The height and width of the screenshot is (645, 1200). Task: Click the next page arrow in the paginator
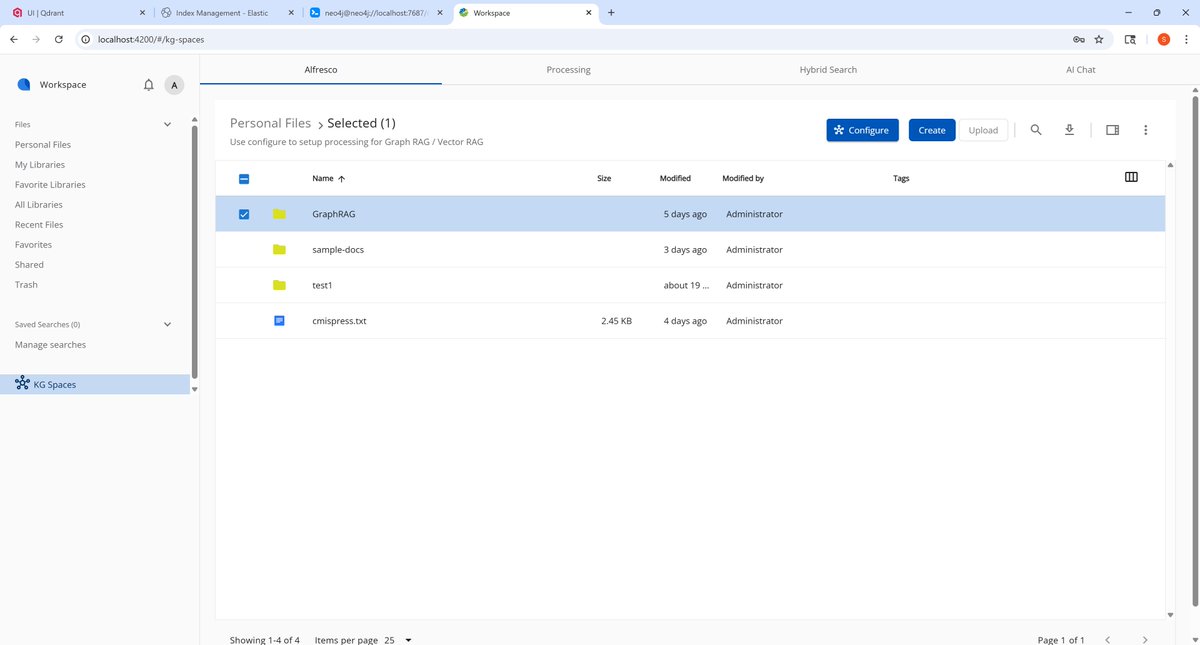(x=1145, y=639)
